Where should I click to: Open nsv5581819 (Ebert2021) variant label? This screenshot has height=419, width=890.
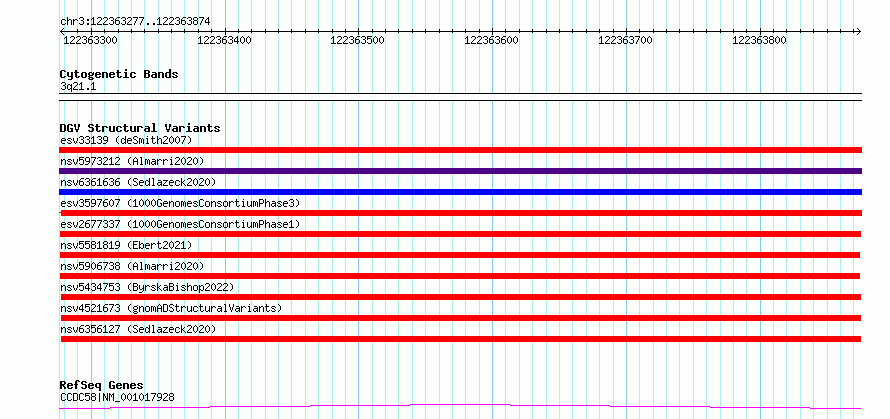point(127,245)
